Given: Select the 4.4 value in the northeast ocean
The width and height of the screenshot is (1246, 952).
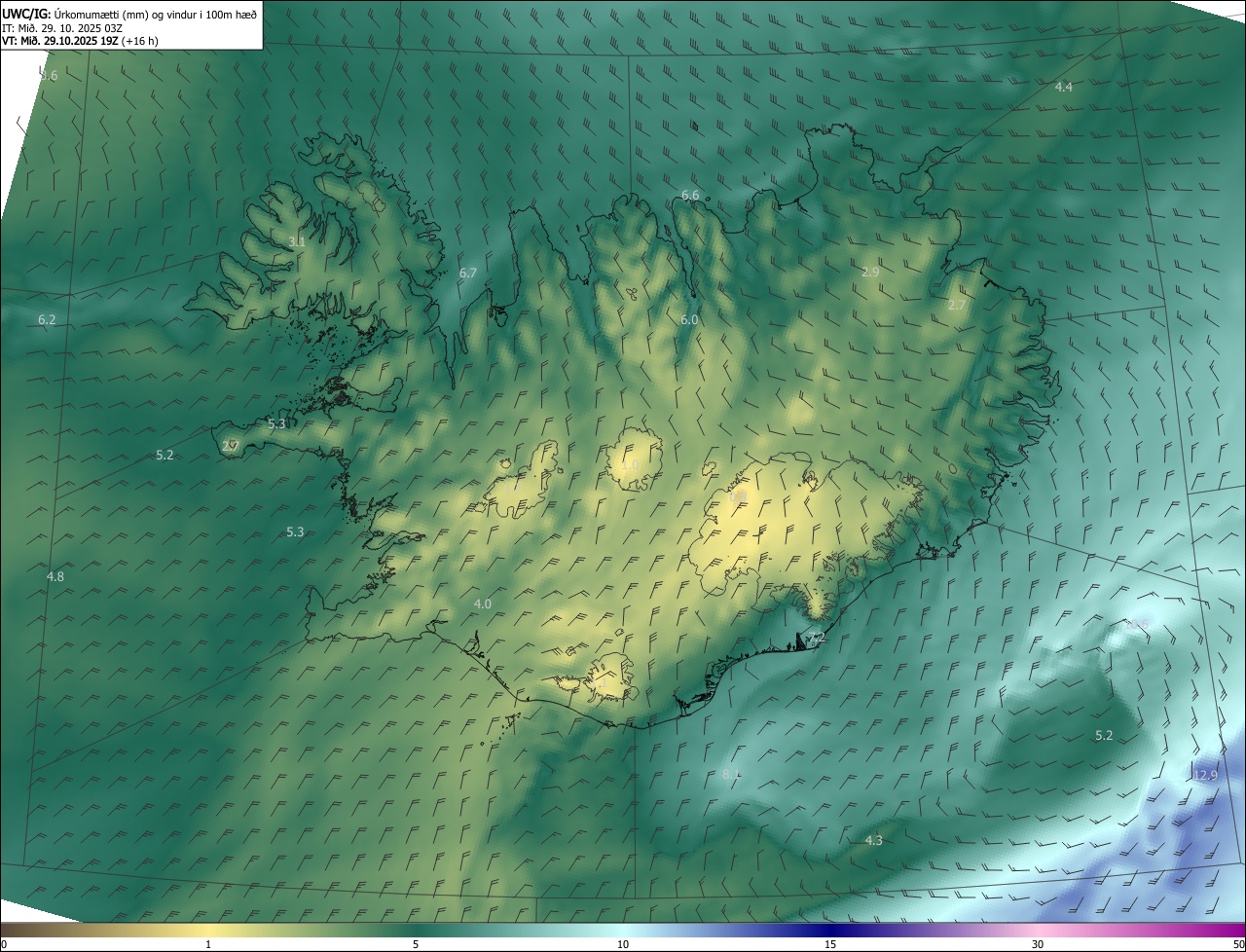Looking at the screenshot, I should (1064, 87).
